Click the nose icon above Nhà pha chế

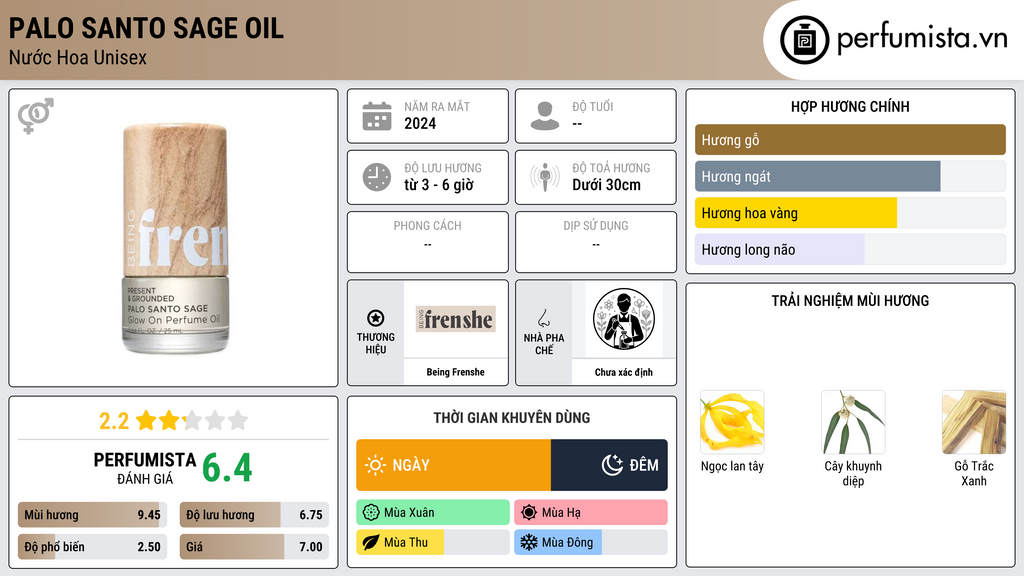pos(543,318)
